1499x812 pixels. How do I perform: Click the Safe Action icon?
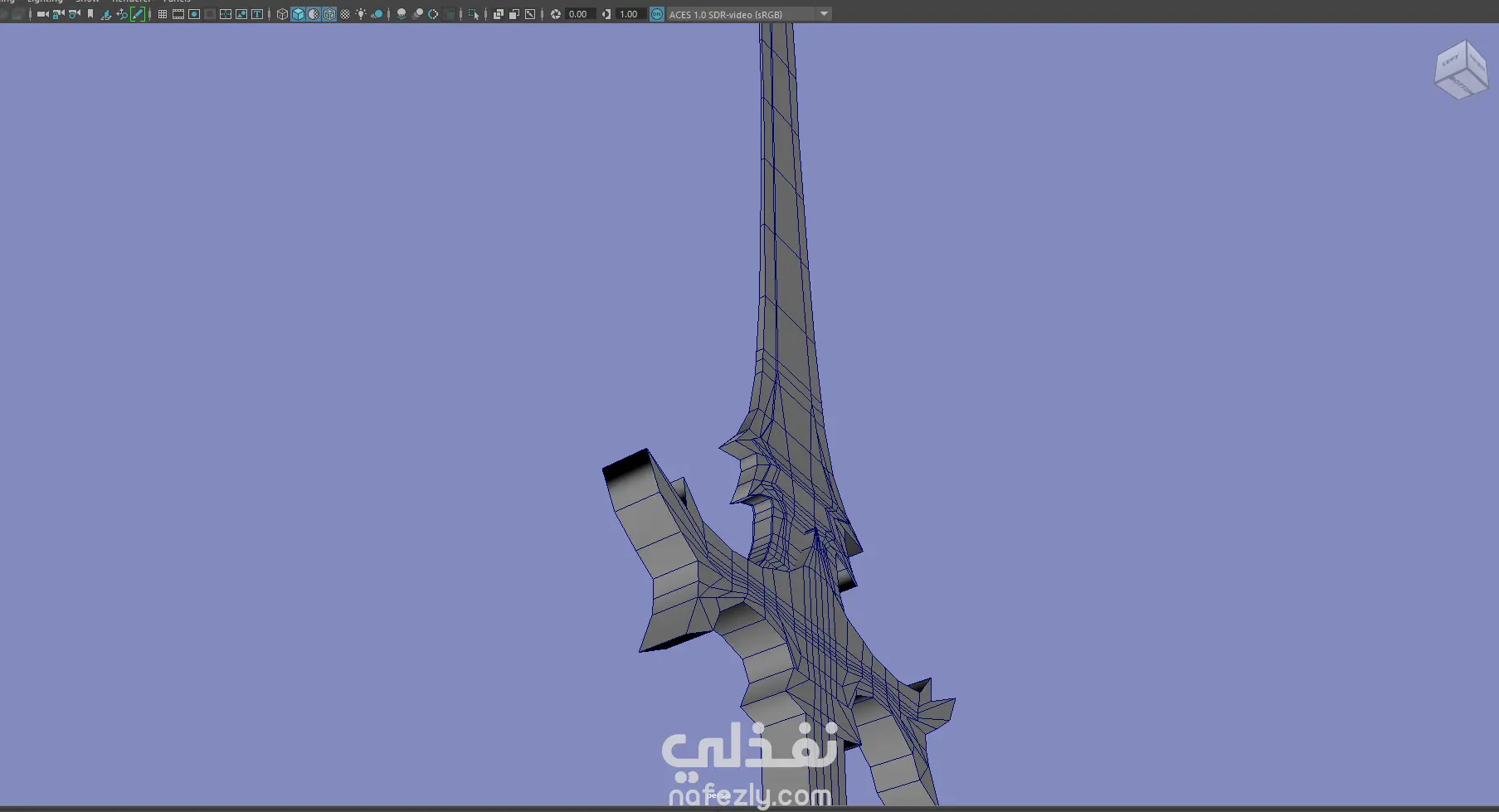point(241,14)
